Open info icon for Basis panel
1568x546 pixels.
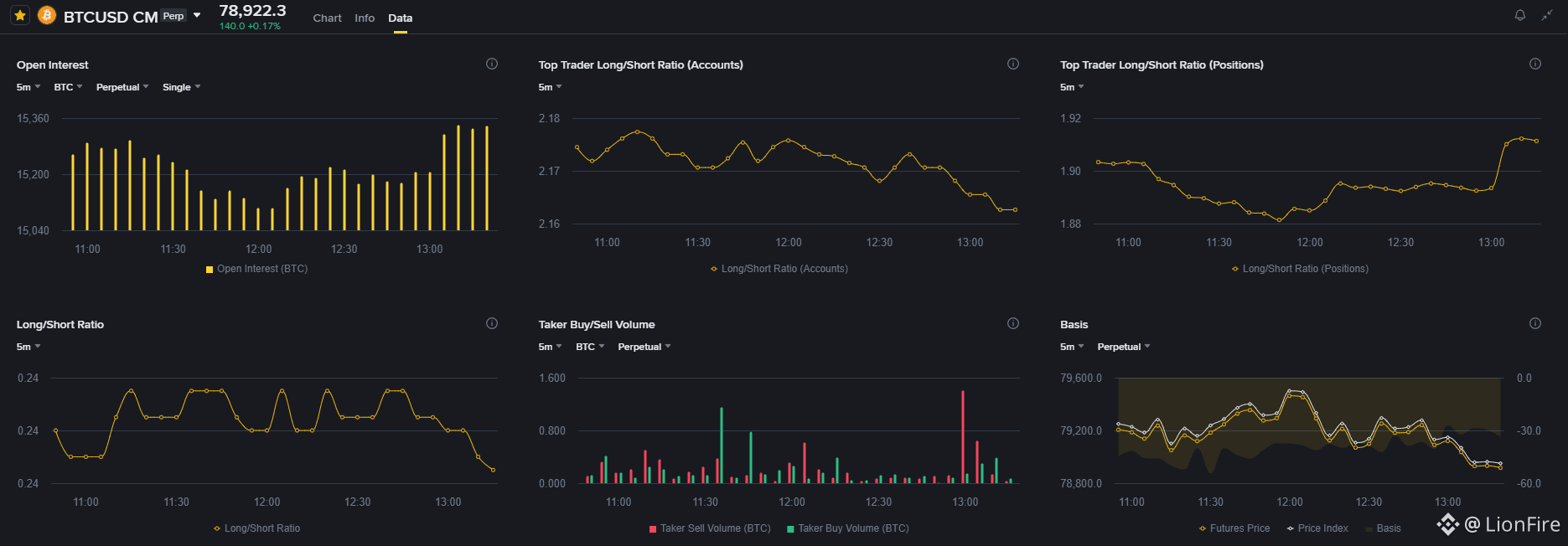pyautogui.click(x=1535, y=323)
